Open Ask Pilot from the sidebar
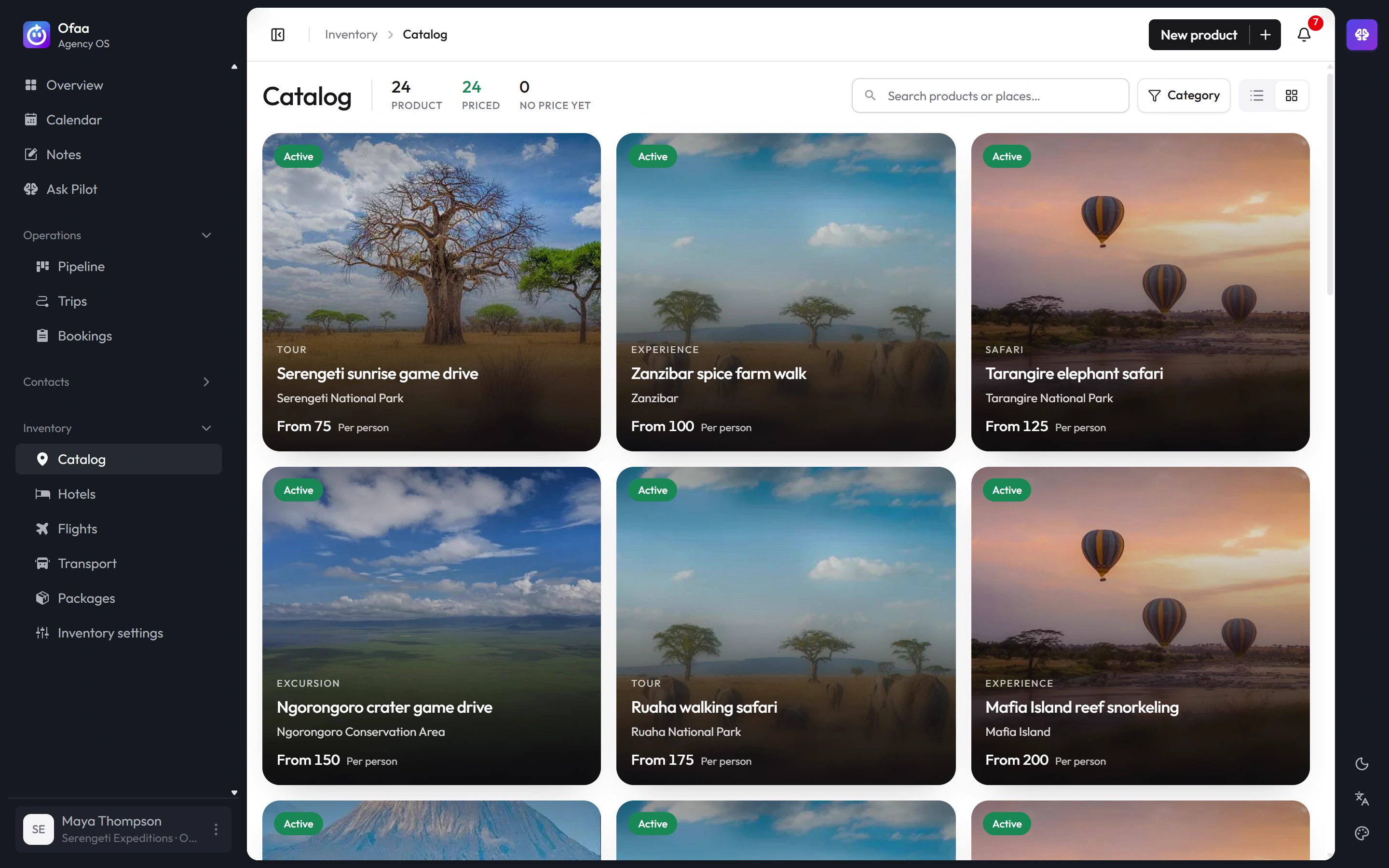 119,189
